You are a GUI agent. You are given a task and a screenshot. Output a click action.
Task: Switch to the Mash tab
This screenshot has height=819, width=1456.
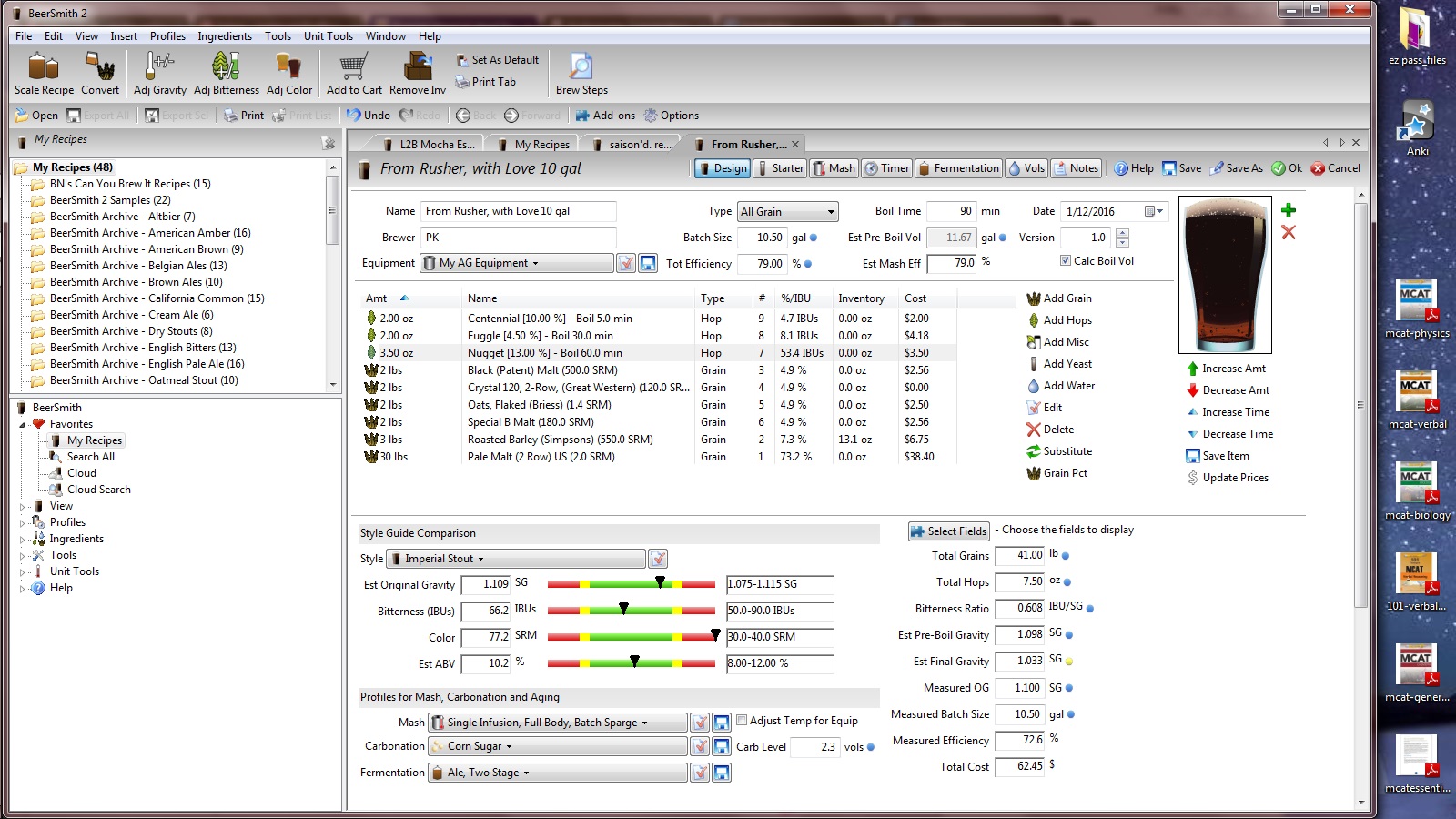(834, 168)
